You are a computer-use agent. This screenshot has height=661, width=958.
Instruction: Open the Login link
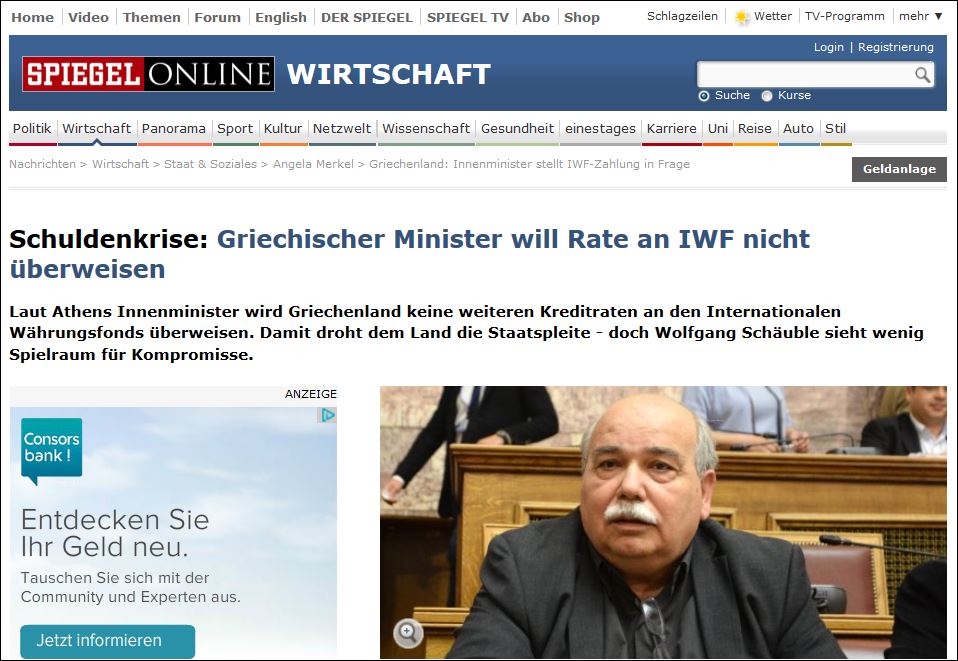[x=828, y=47]
